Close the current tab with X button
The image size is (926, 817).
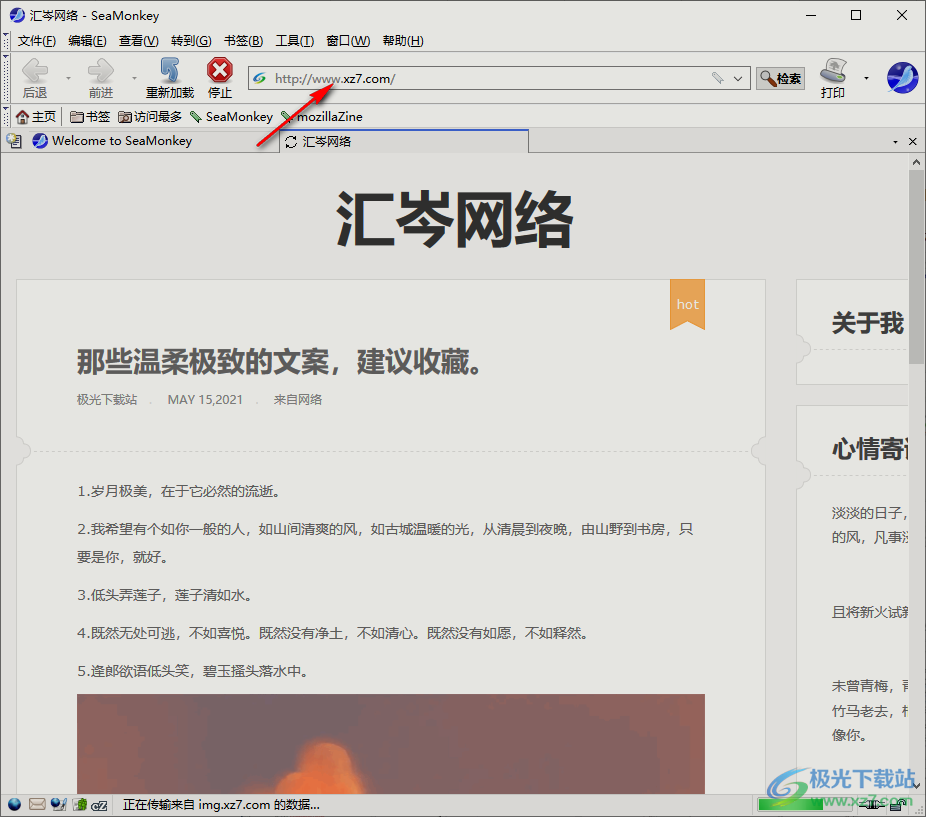tap(912, 142)
